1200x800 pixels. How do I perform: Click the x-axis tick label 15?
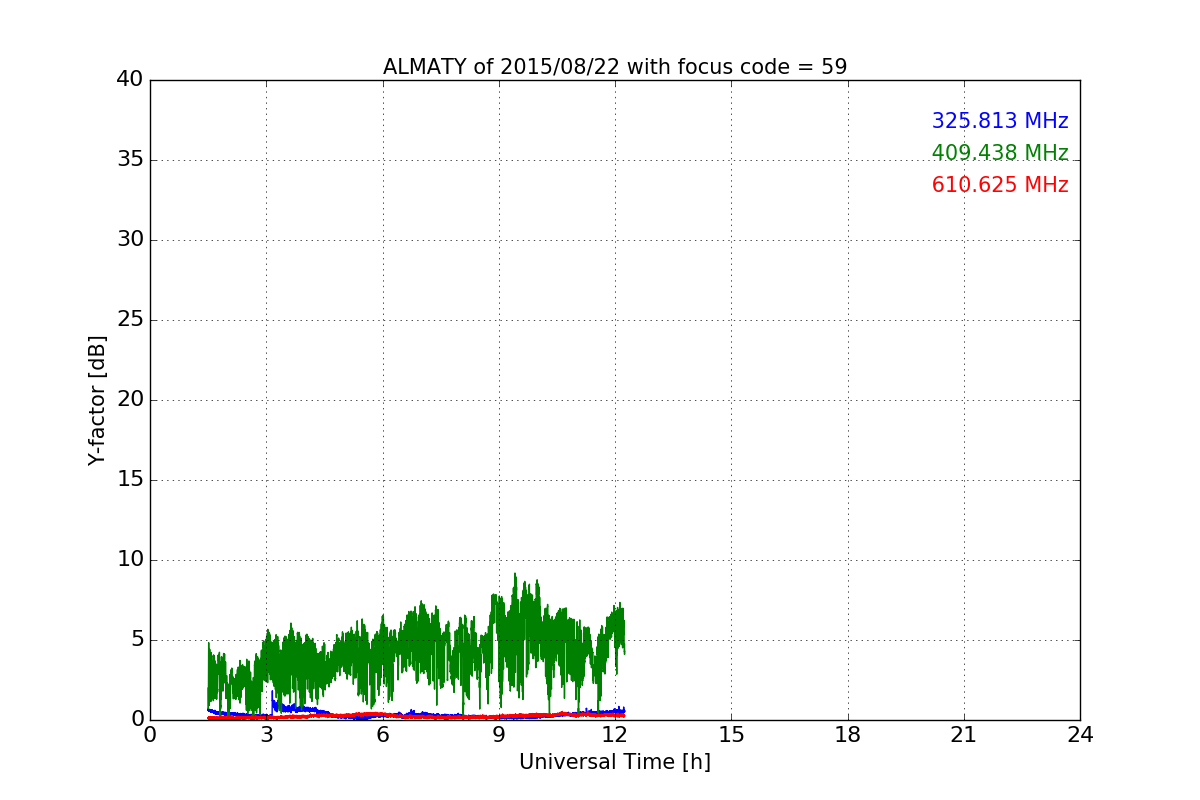tap(731, 734)
